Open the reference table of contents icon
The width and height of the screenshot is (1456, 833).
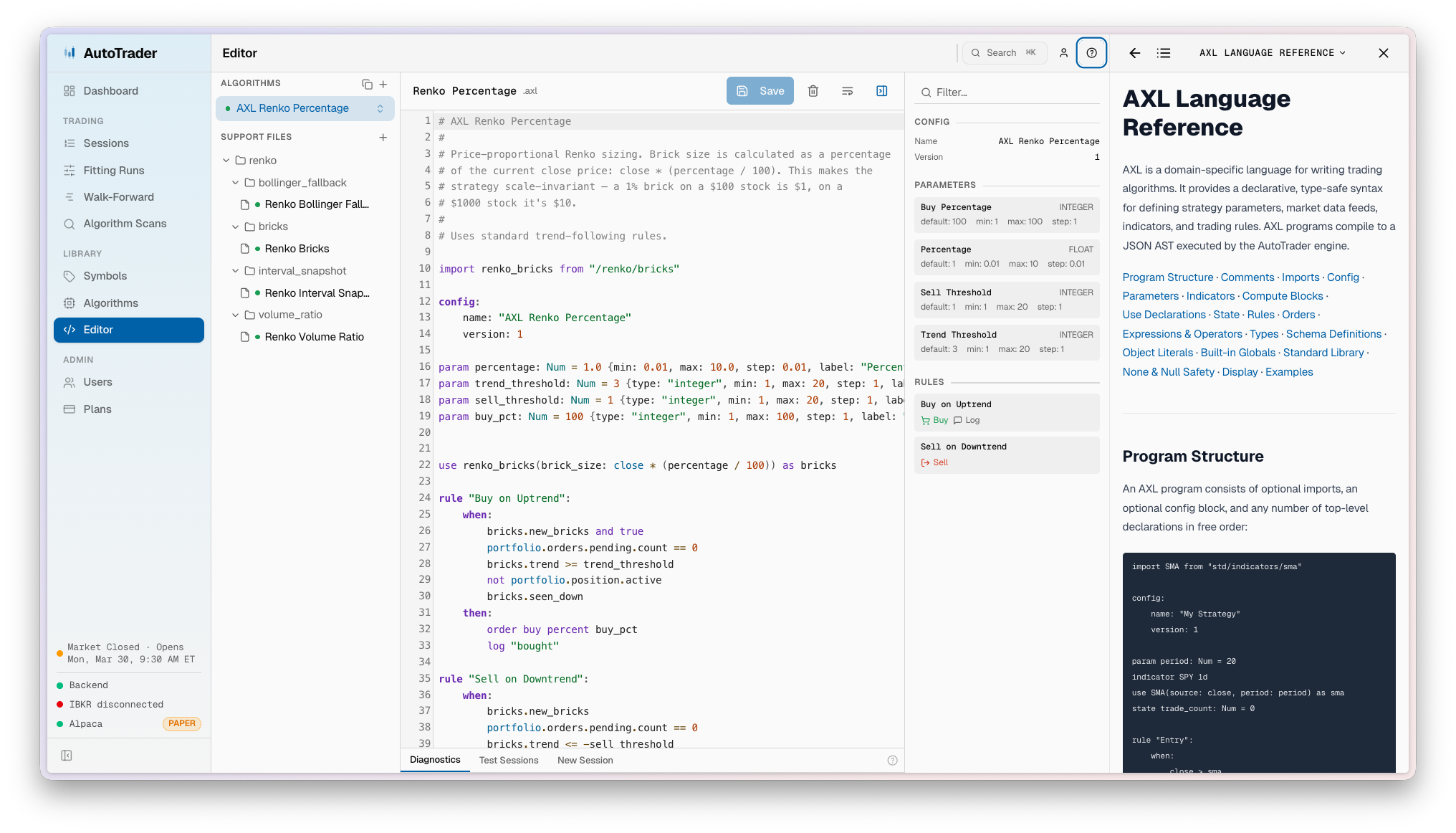[x=1164, y=52]
